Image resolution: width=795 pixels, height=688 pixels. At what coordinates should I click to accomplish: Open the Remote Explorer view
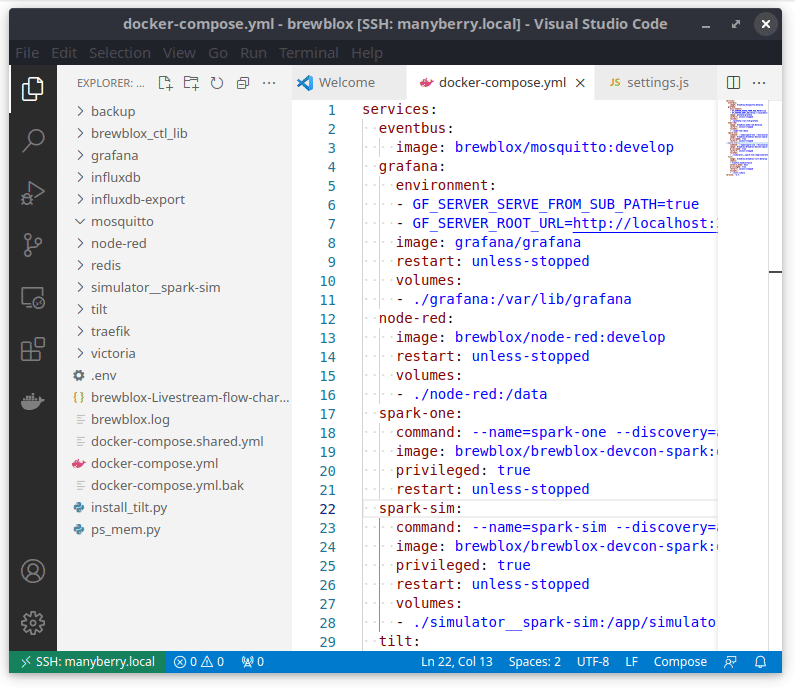point(32,298)
